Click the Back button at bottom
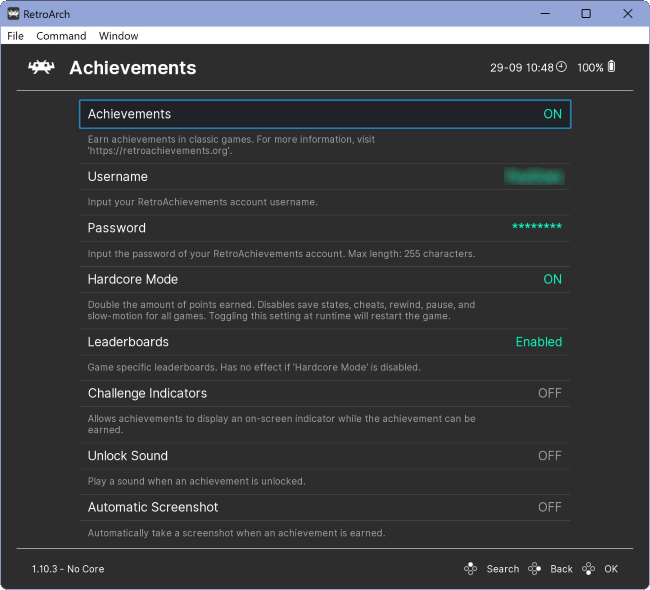This screenshot has height=590, width=650. (561, 569)
